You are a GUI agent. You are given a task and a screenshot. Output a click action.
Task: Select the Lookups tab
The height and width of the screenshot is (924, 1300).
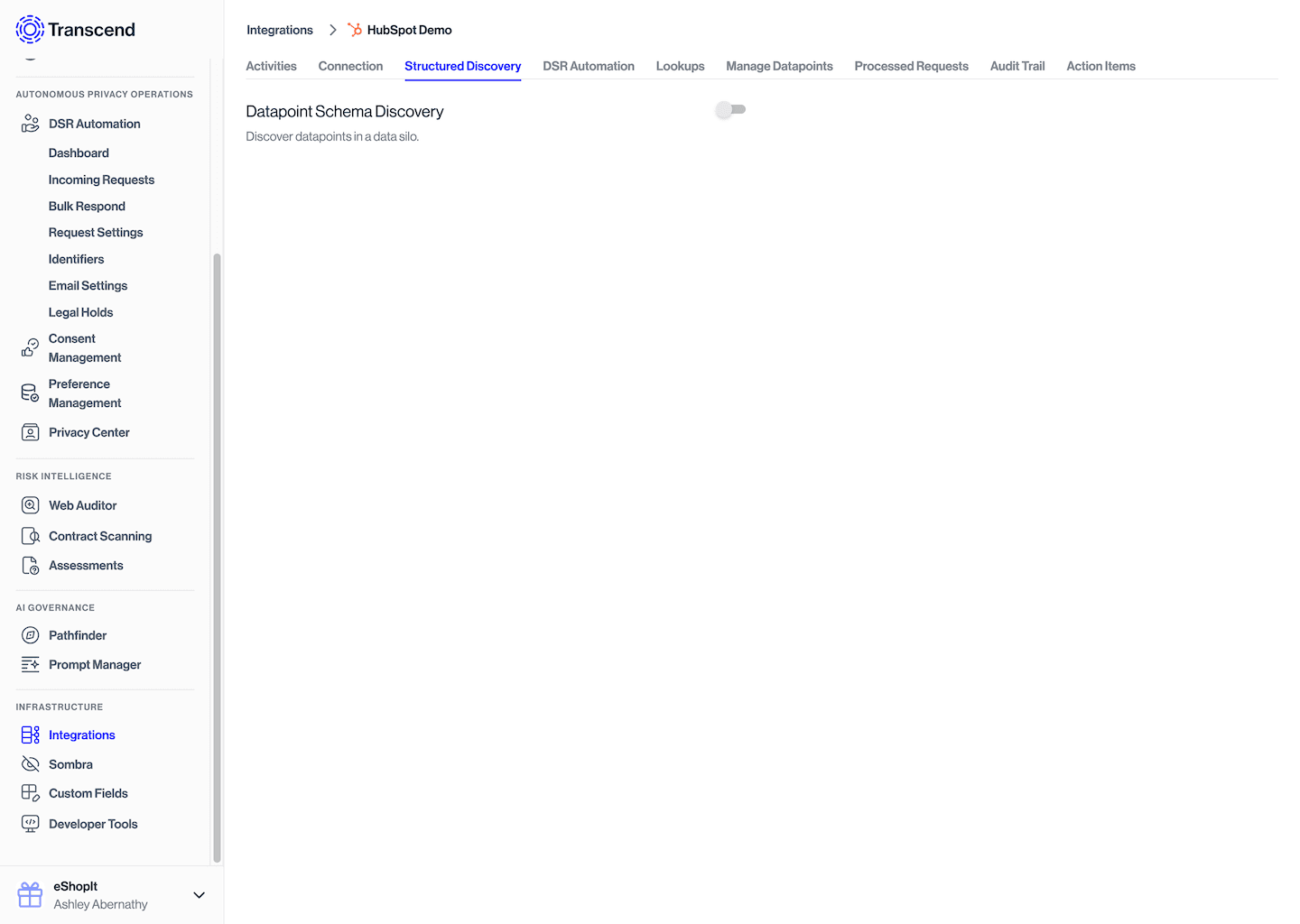(680, 66)
